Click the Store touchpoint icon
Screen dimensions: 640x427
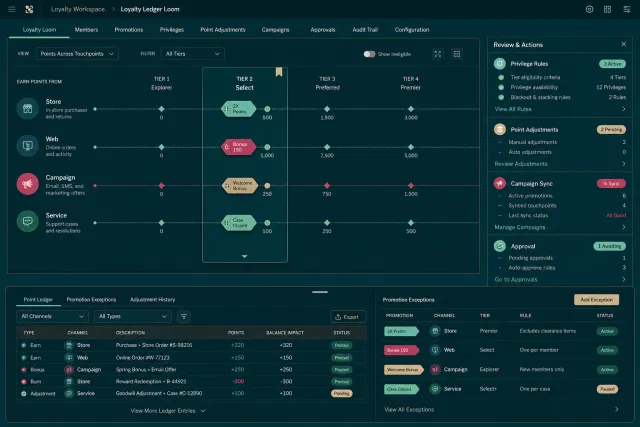coord(27,109)
